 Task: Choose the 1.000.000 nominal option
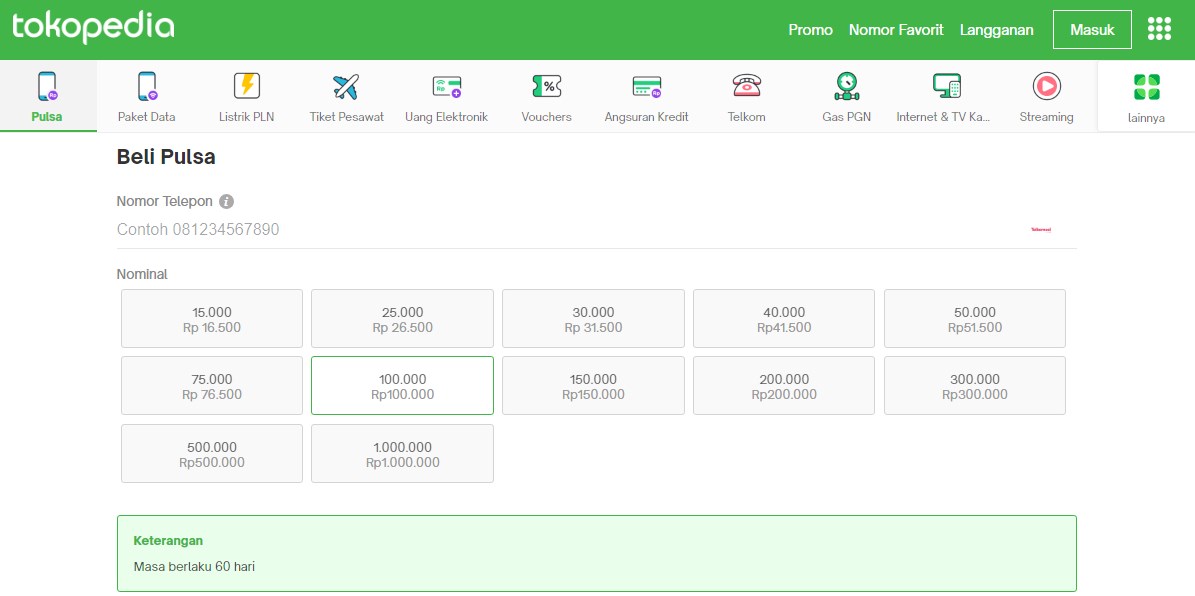(402, 453)
